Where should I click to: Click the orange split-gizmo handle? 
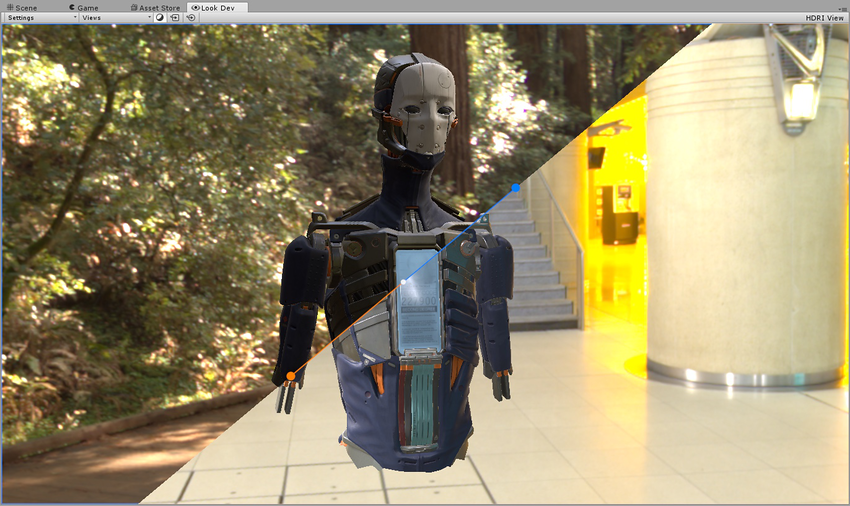tap(291, 376)
